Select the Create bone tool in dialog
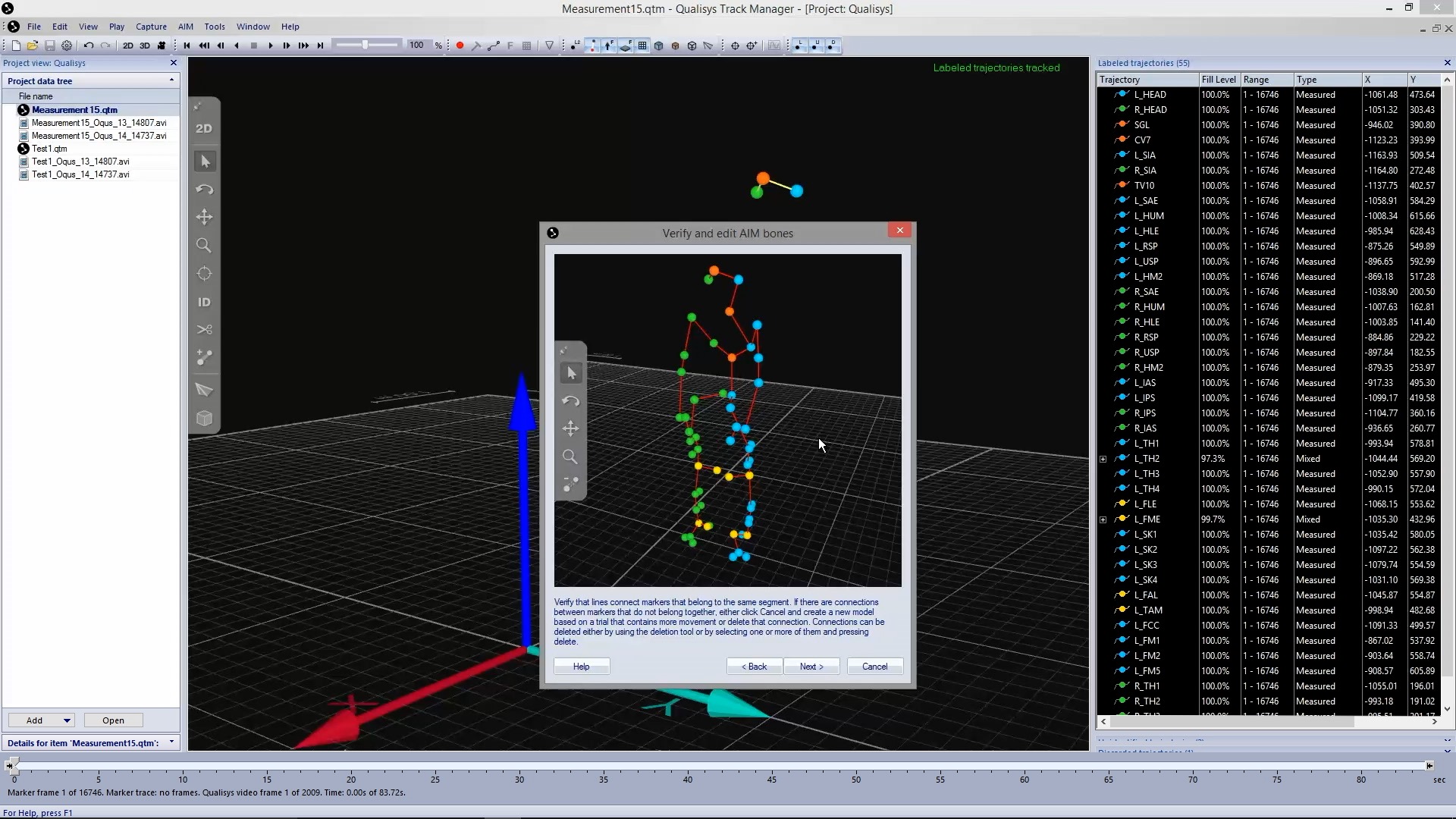The image size is (1456, 819). [x=570, y=484]
